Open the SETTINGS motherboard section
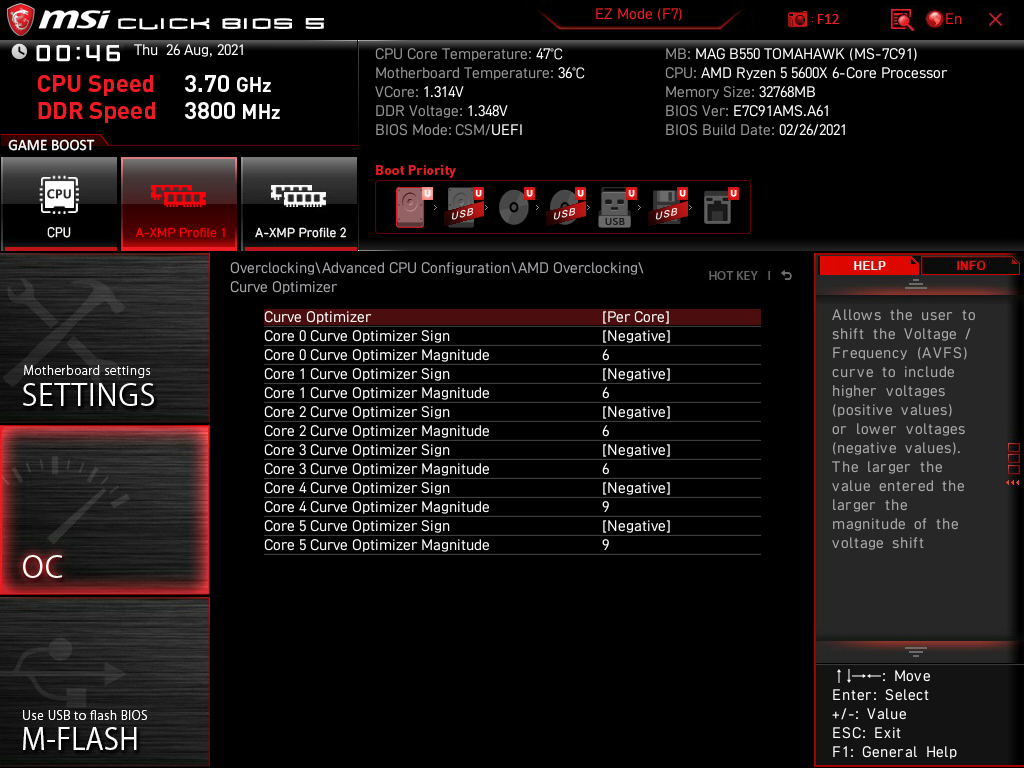 [104, 338]
